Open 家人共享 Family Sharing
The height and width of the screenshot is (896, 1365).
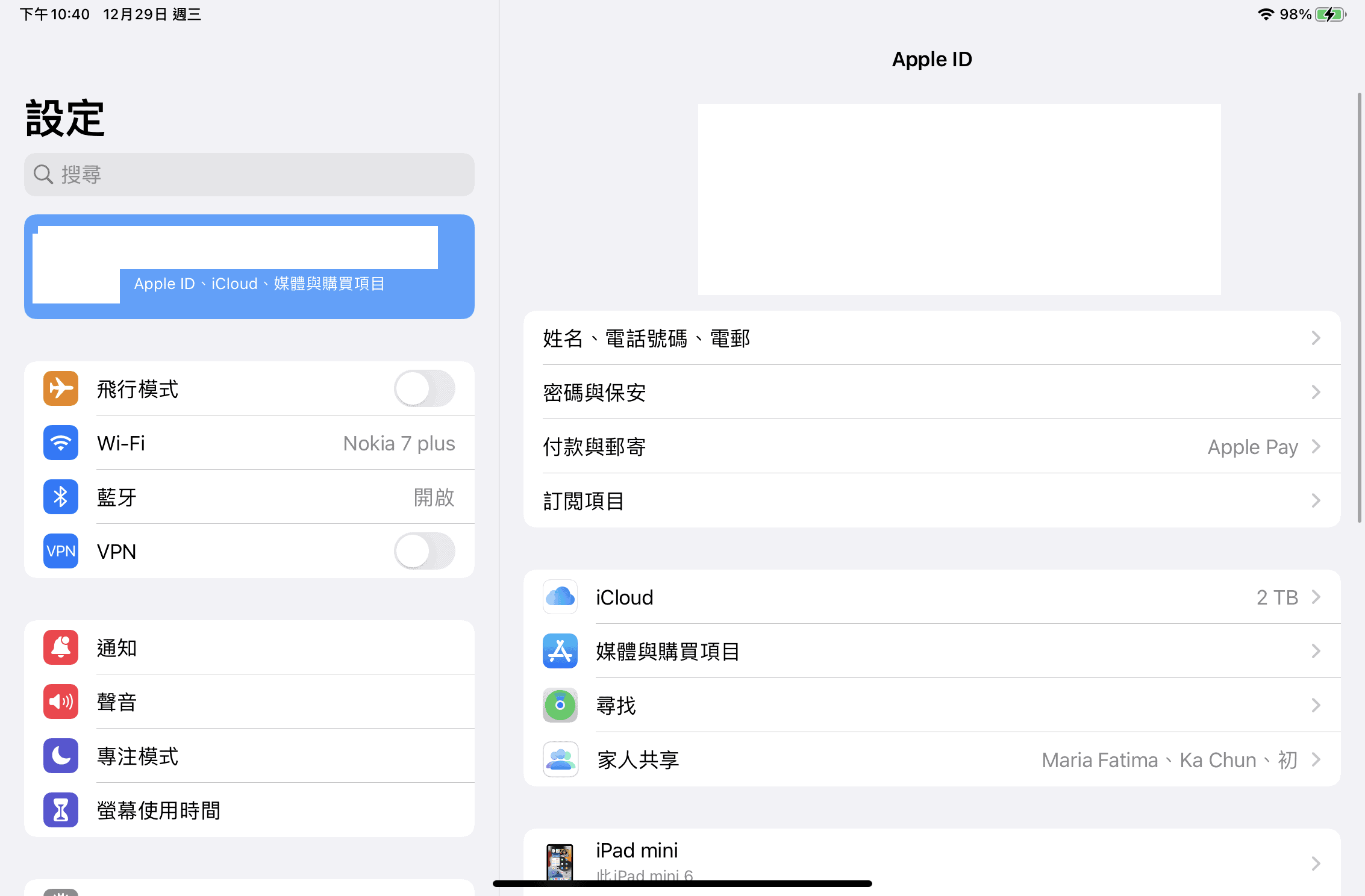(932, 759)
